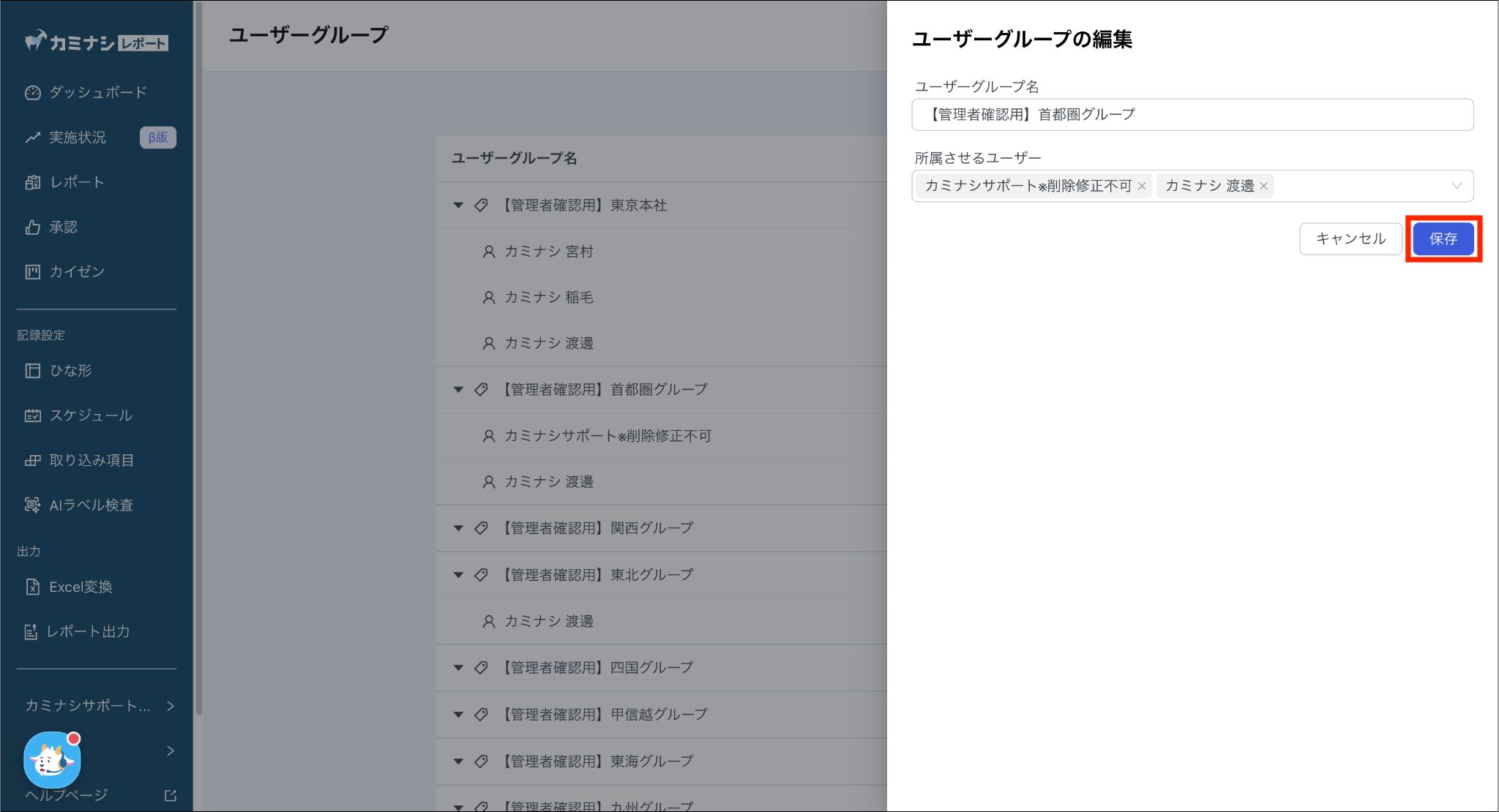Open AIラベル検査 scan icon

tap(32, 505)
